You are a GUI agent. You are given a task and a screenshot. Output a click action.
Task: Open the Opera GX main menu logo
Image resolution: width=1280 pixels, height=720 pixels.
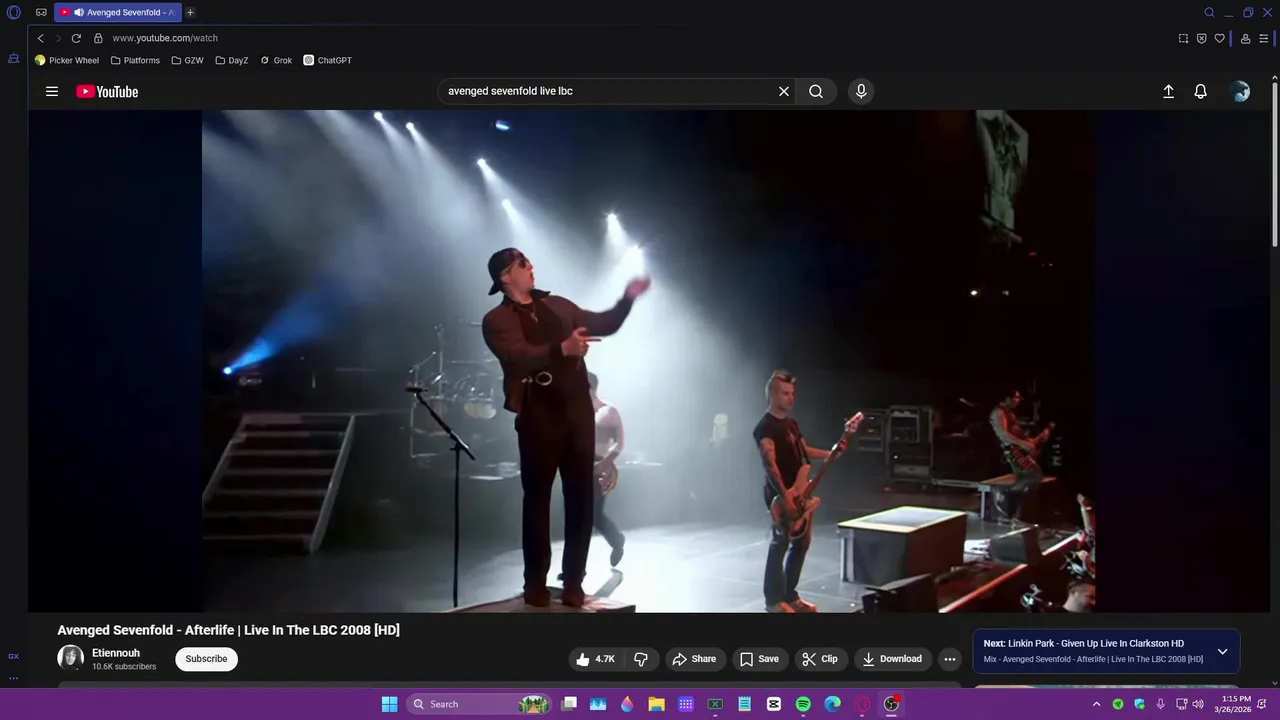pos(14,13)
